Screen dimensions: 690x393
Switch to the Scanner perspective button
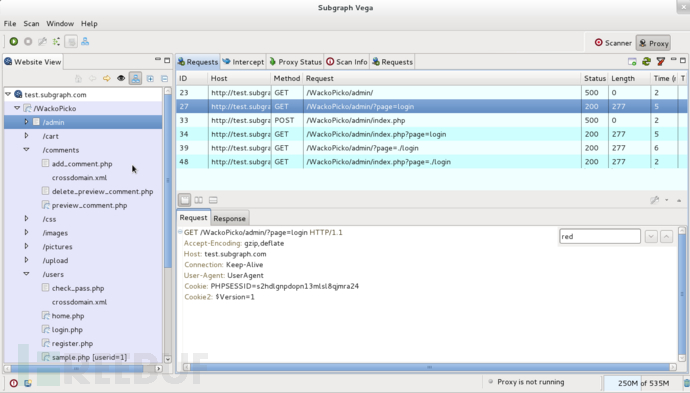[613, 43]
